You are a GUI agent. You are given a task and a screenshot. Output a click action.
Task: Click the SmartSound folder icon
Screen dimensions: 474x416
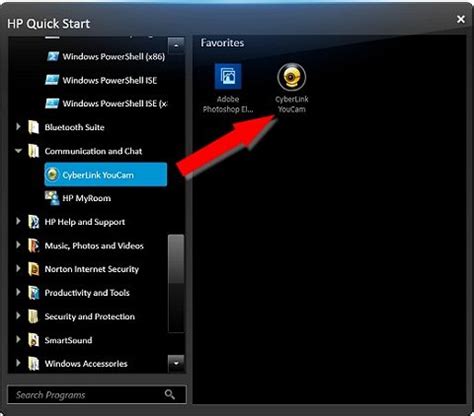33,340
